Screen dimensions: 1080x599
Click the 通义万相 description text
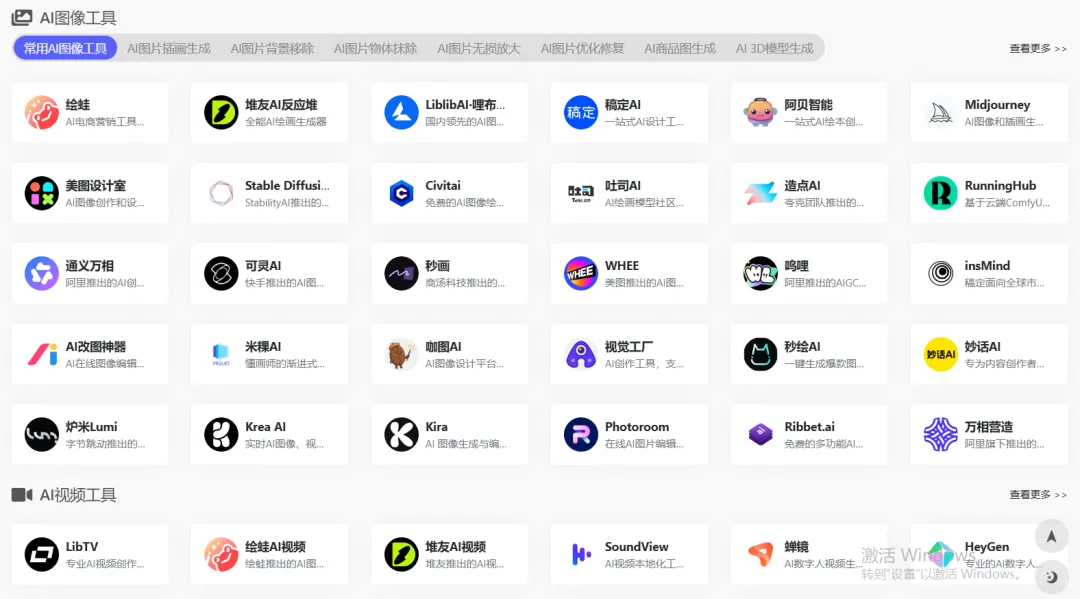[105, 283]
